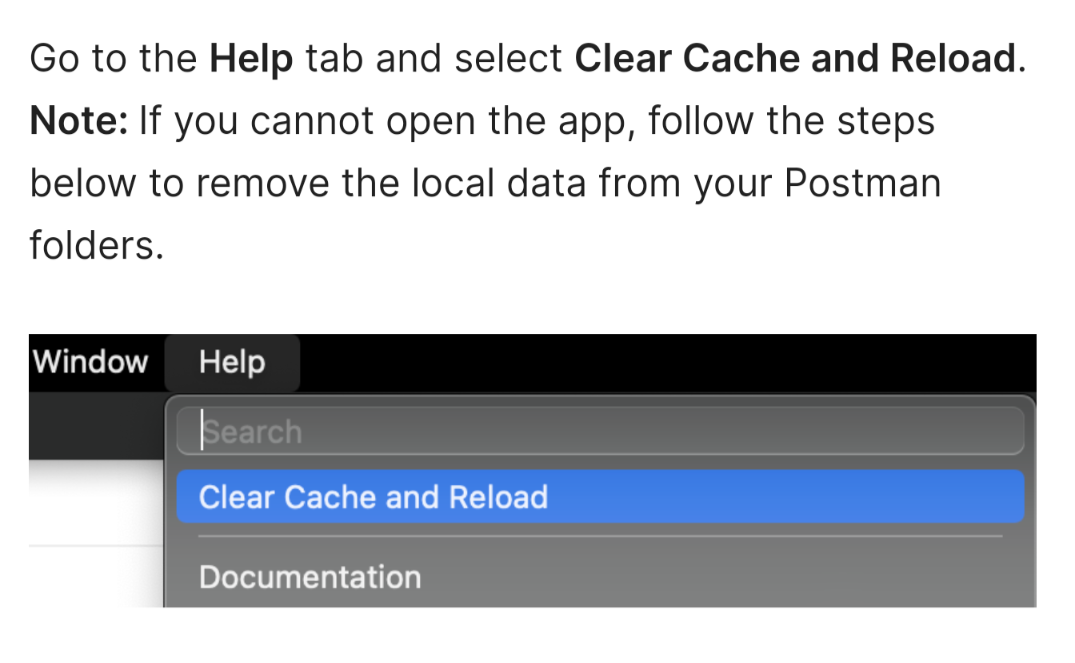
Task: Click bold Clear Cache and Reload in the paragraph
Action: pos(795,58)
